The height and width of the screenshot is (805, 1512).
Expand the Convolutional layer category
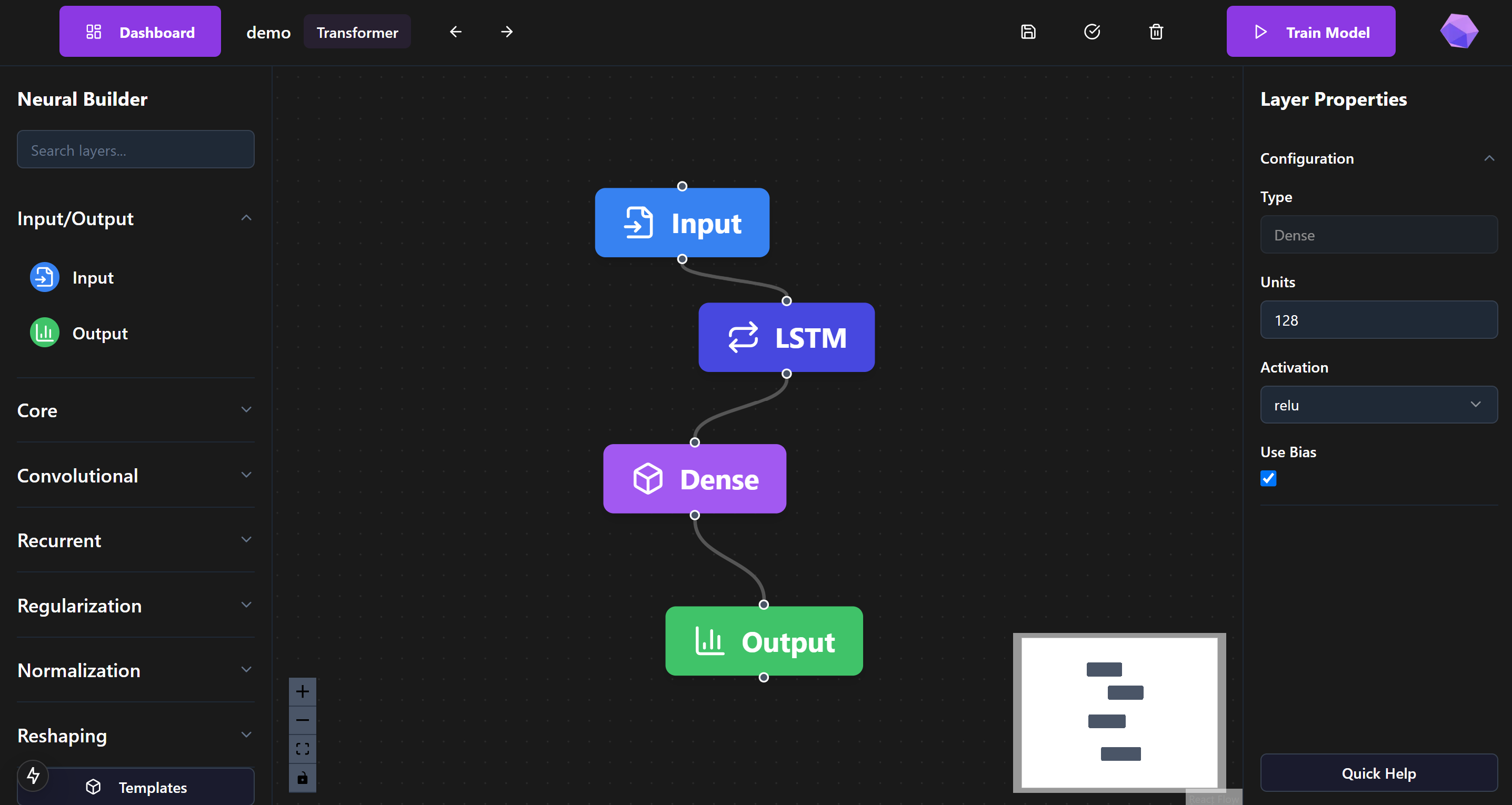click(136, 475)
